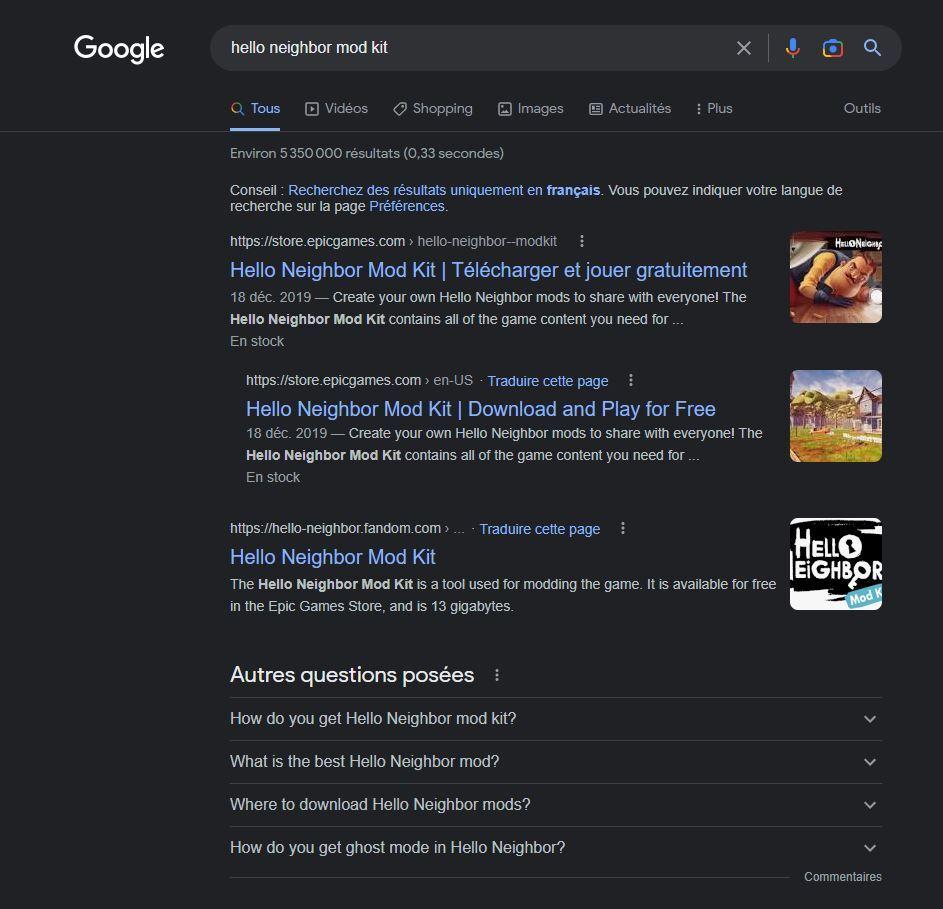Open Hello Neighbor Mod Kit Download and Play for Free
The image size is (943, 909).
tap(481, 409)
